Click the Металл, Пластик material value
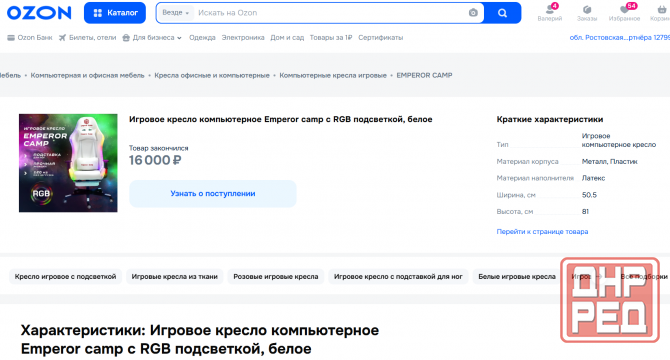 pos(609,161)
